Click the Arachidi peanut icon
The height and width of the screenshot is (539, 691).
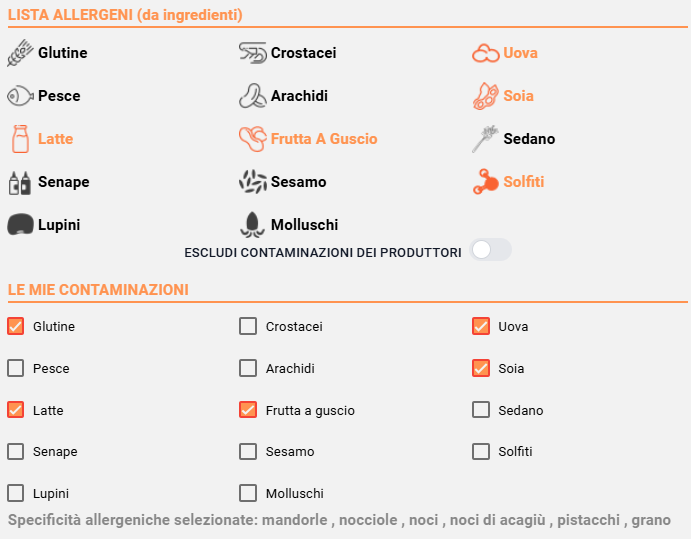(x=253, y=96)
